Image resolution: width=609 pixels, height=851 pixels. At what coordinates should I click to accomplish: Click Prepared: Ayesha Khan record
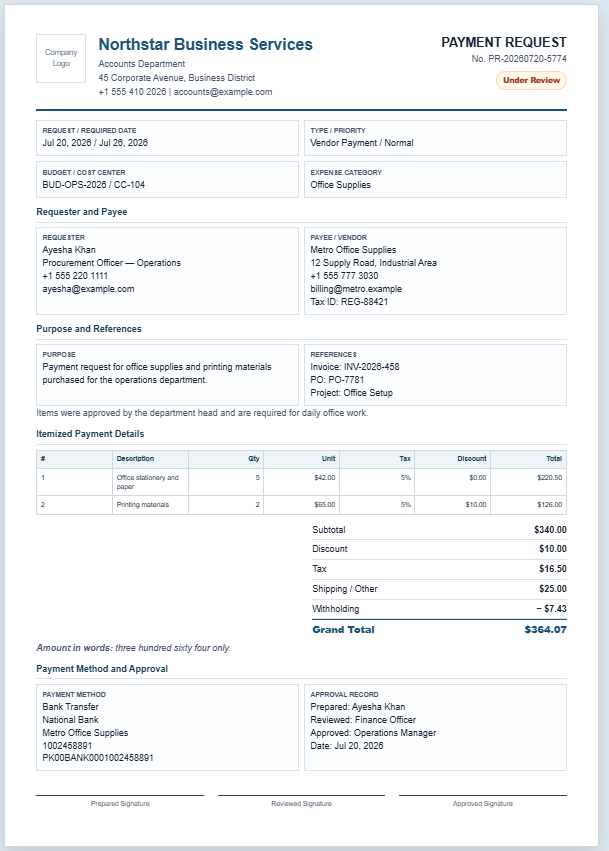pos(358,707)
